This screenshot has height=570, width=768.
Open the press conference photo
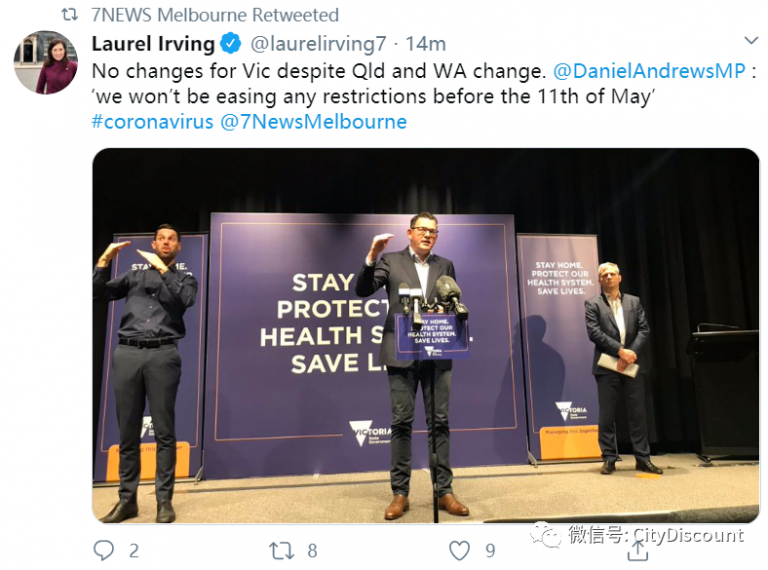[x=426, y=335]
